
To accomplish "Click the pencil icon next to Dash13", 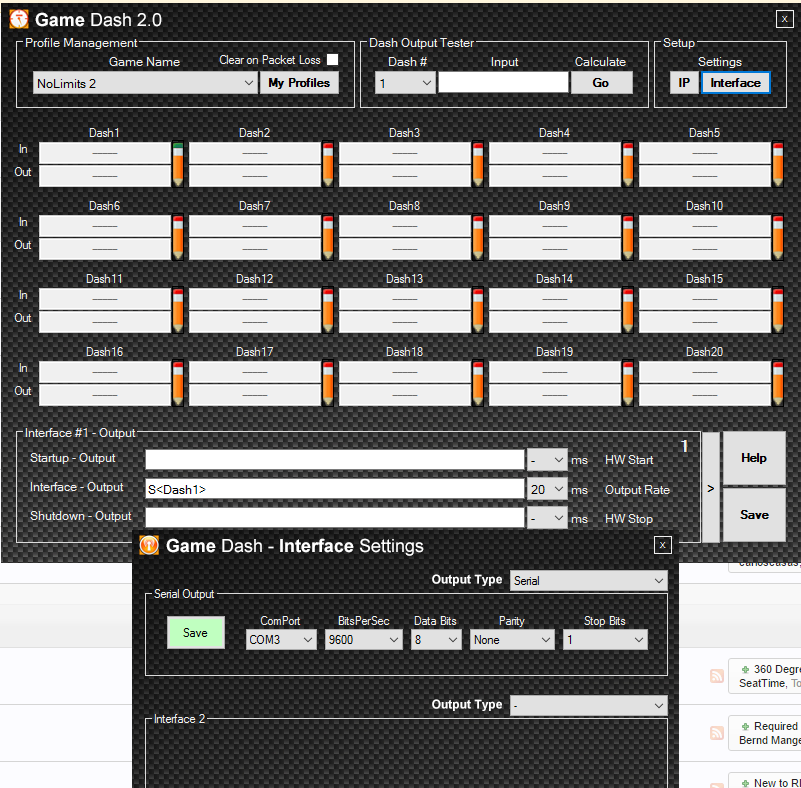I will [478, 311].
